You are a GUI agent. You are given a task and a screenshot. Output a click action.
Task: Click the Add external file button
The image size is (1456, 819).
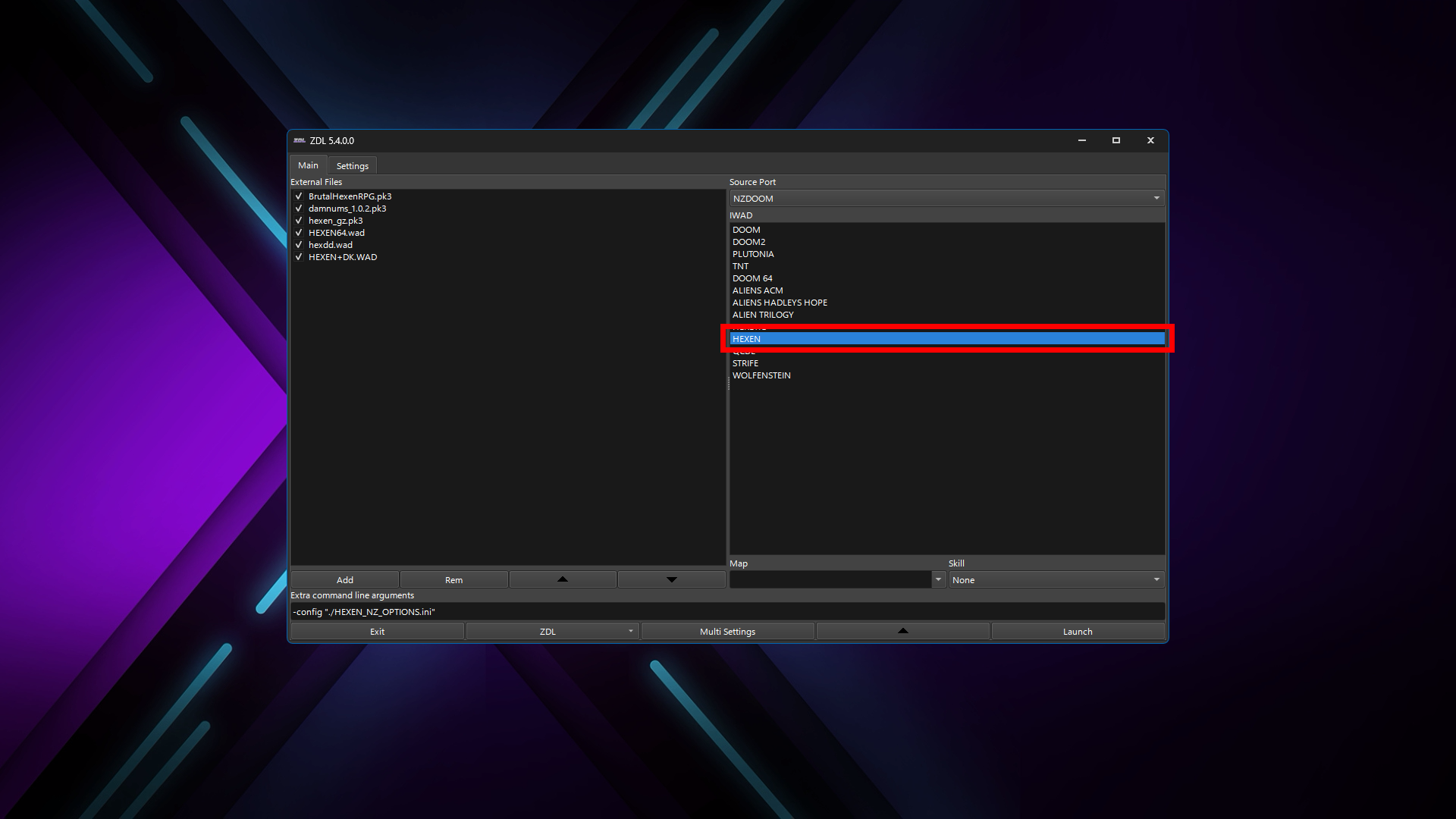(x=344, y=579)
